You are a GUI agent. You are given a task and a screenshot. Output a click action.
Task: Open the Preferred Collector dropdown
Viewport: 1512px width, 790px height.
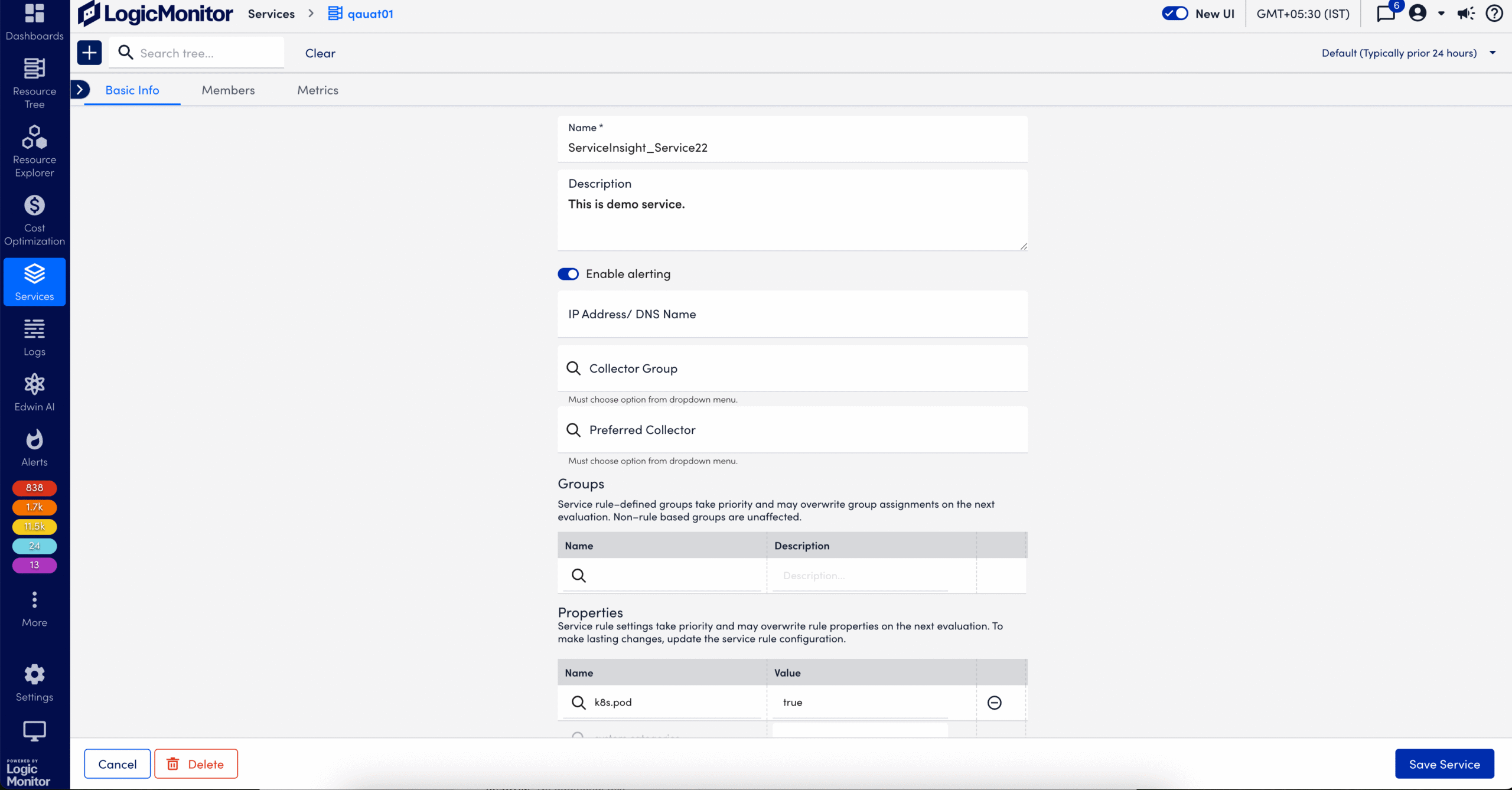coord(792,429)
